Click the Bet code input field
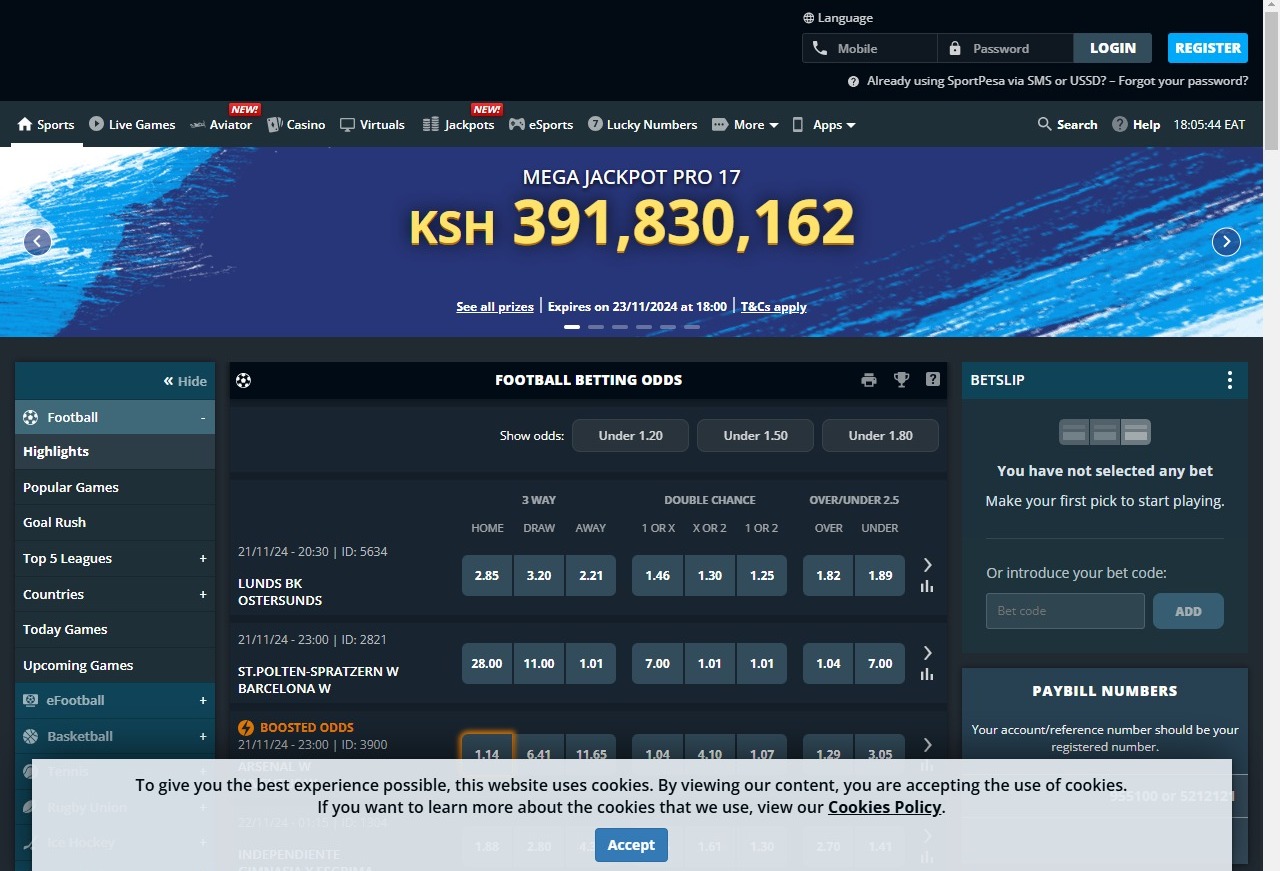Screen dimensions: 1280x871 point(1065,611)
